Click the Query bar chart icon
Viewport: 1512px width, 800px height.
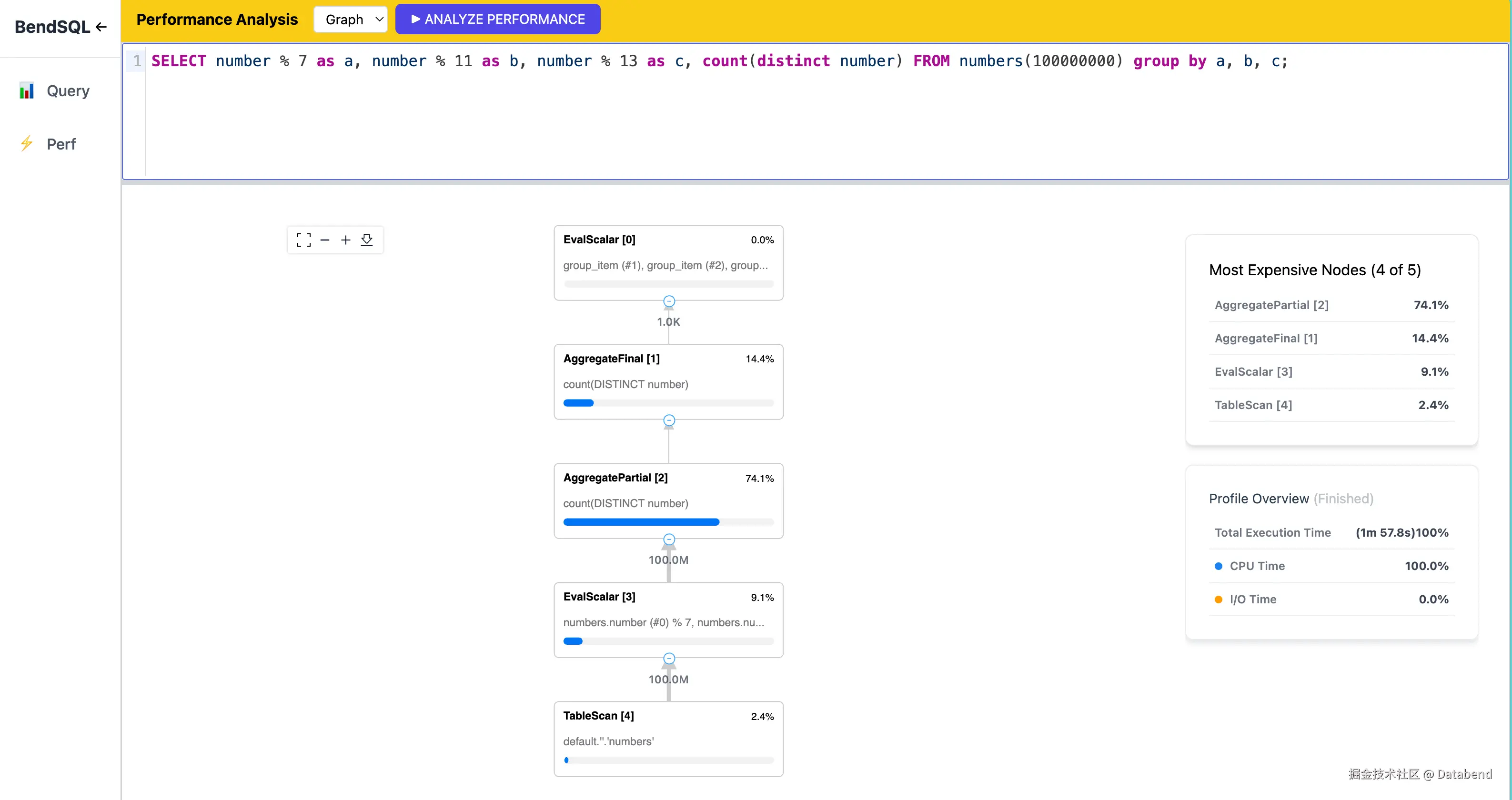coord(26,91)
